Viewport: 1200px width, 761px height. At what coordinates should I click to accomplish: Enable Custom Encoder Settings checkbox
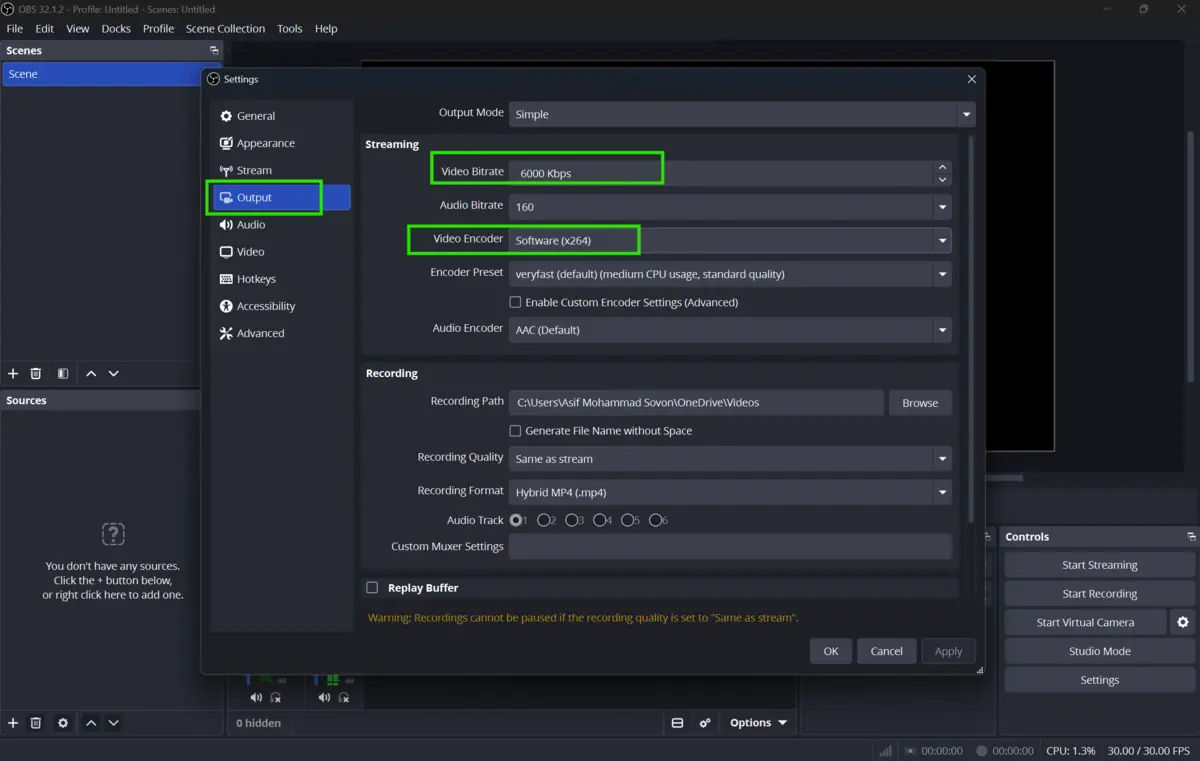pos(515,302)
